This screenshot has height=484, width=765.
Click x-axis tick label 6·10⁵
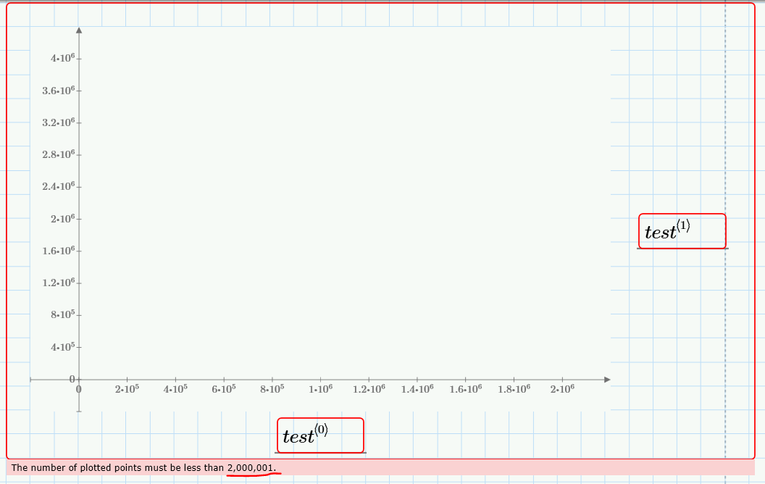coord(223,389)
